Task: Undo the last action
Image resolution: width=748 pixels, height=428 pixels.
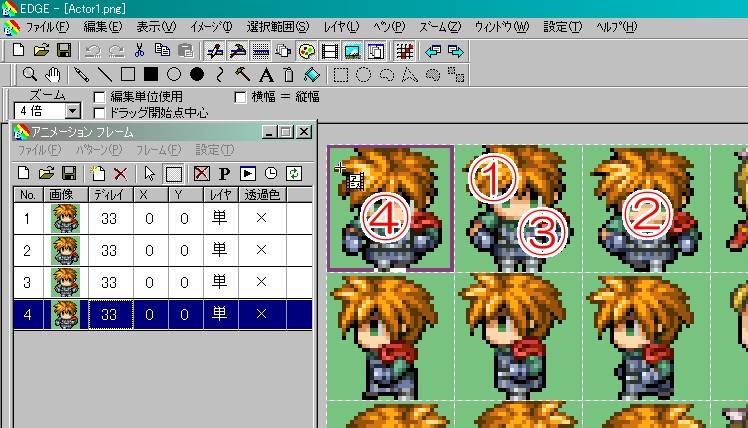Action: (93, 51)
